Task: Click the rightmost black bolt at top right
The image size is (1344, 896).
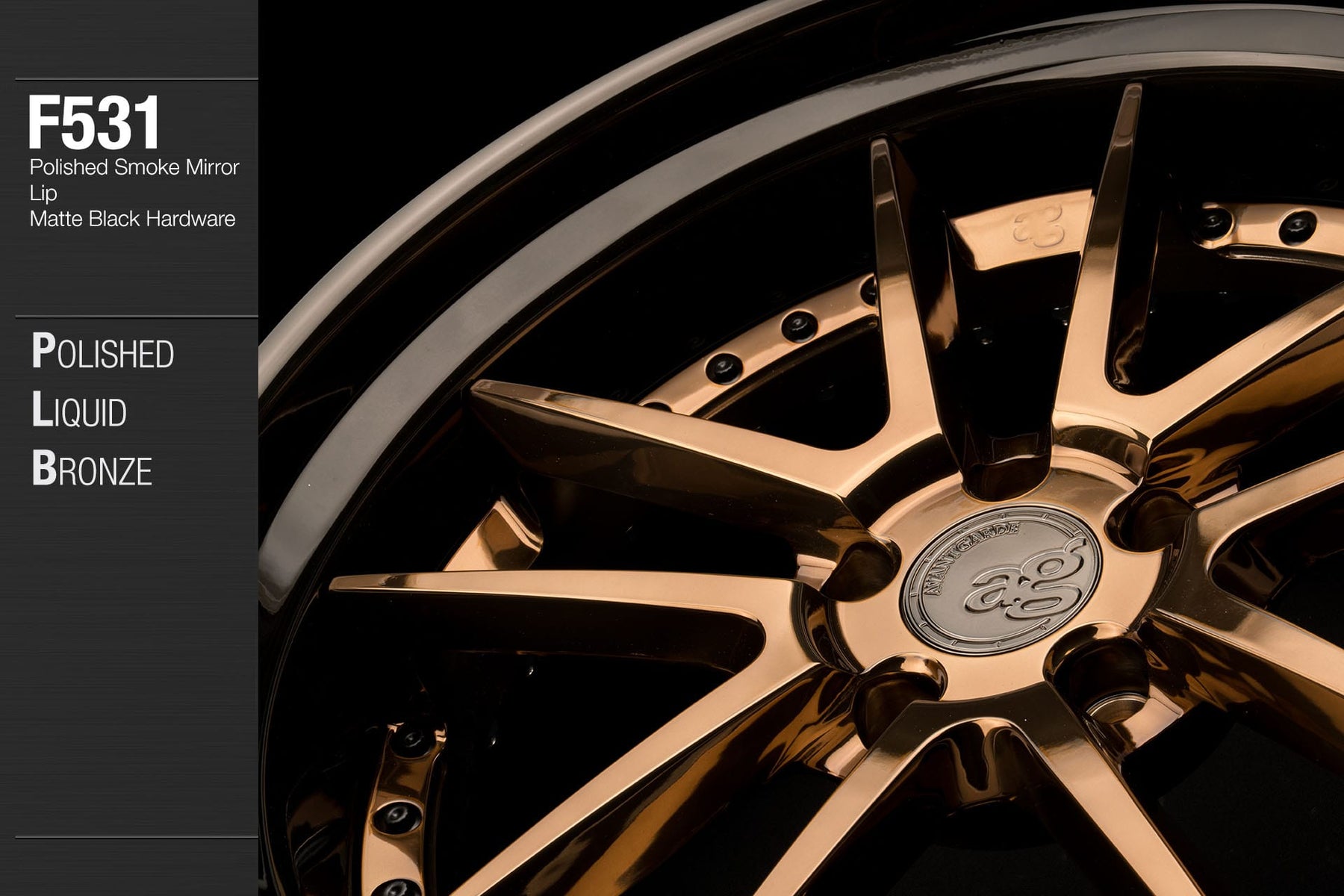Action: coord(1297,226)
